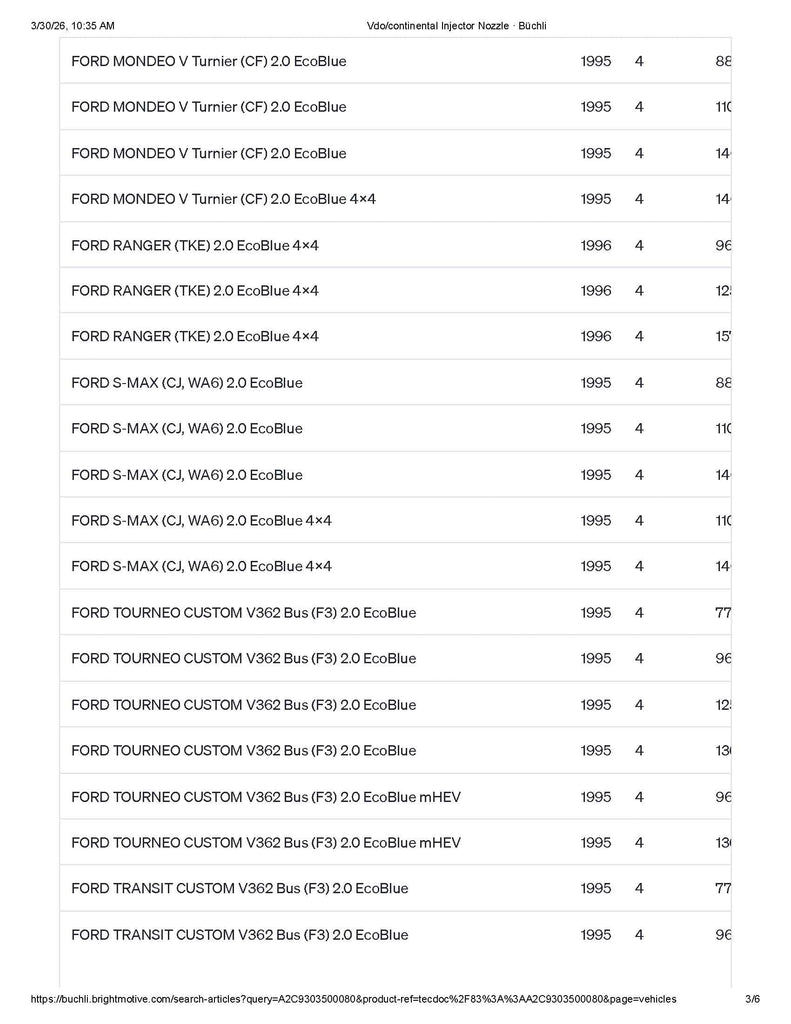Select the FORD MONDEO V Turnier 2.0 EcoBlue 4×4 row

point(395,199)
